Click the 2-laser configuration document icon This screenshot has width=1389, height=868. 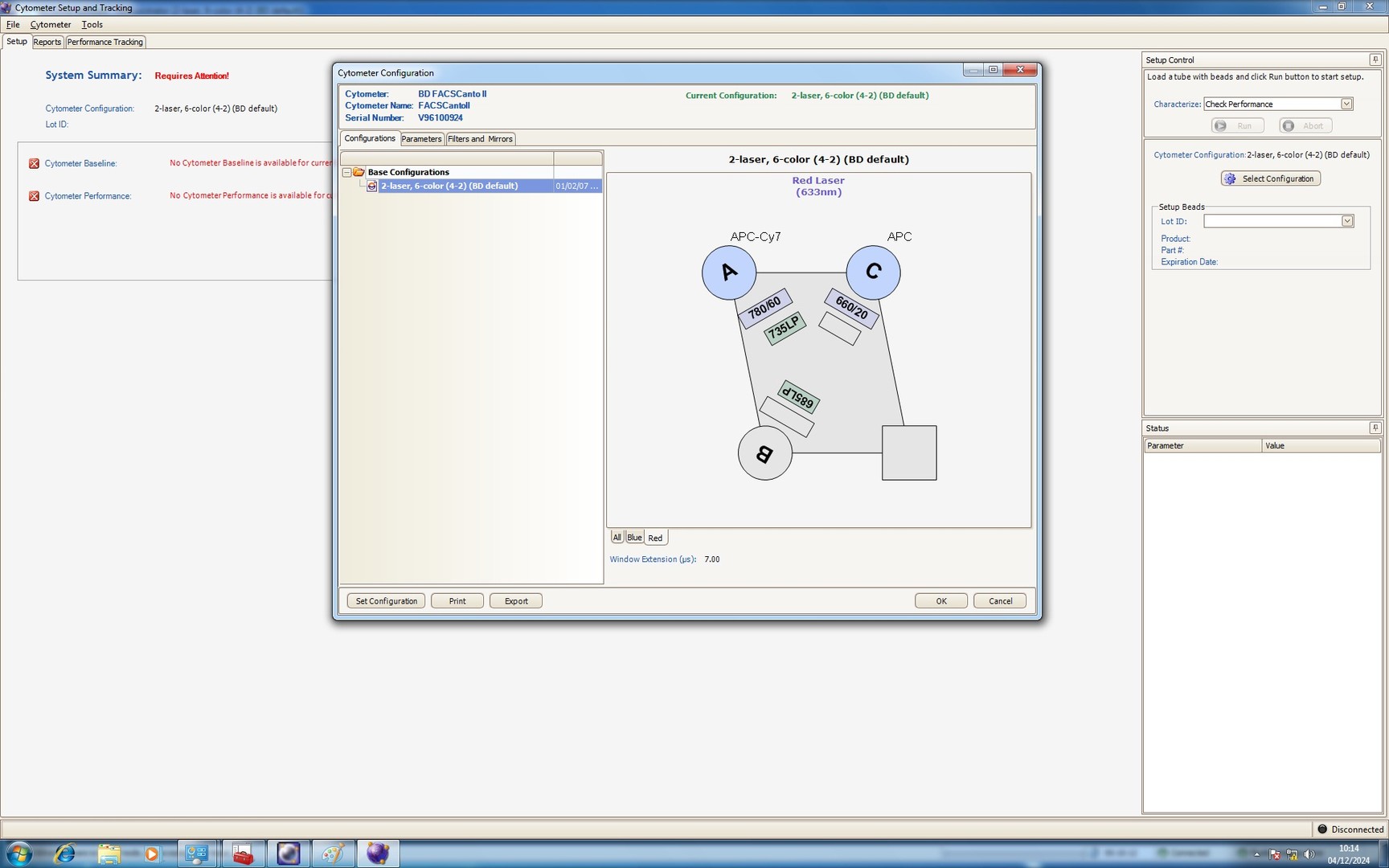point(371,186)
